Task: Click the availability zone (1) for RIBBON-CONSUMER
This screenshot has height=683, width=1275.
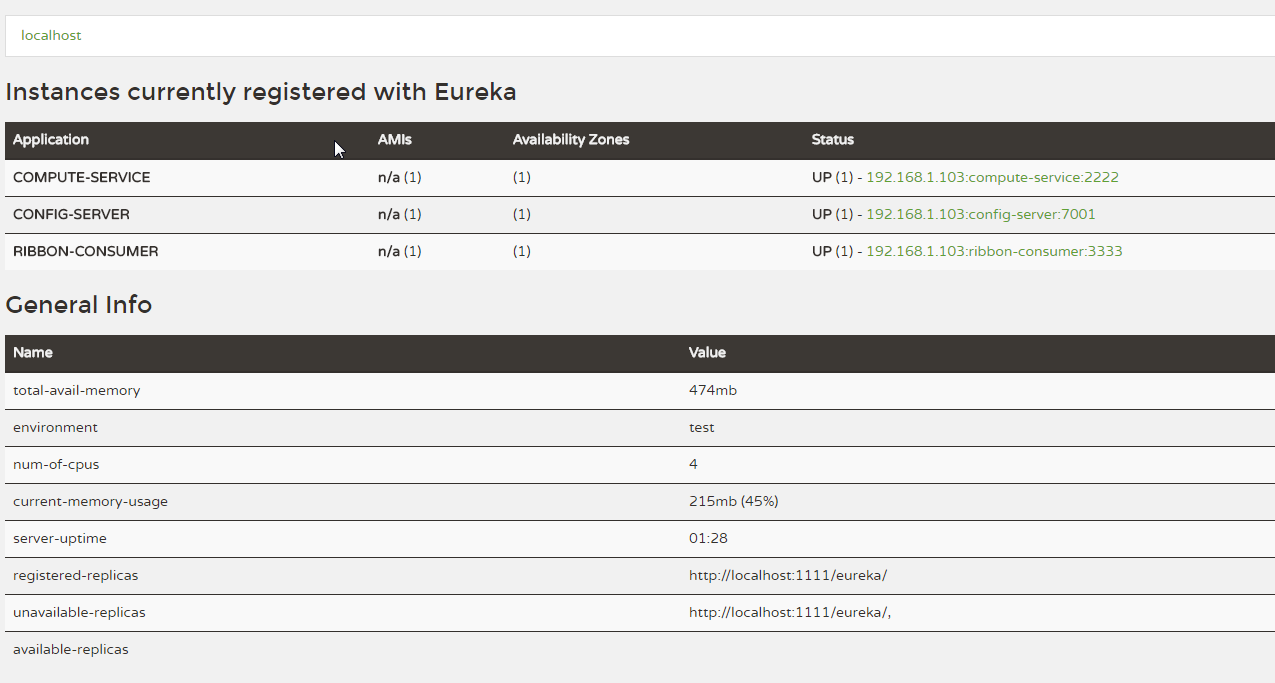Action: 522,251
